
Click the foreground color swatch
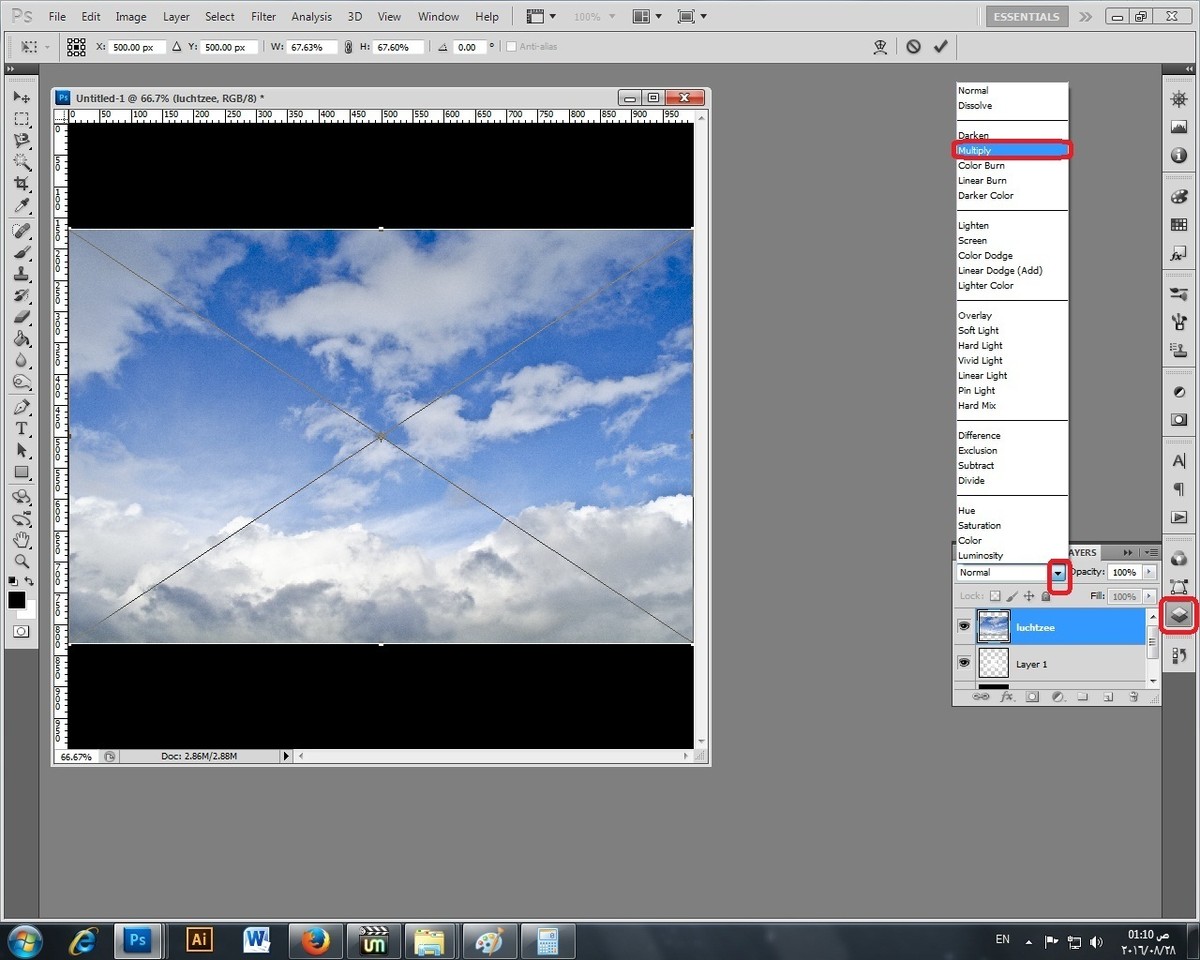17,600
